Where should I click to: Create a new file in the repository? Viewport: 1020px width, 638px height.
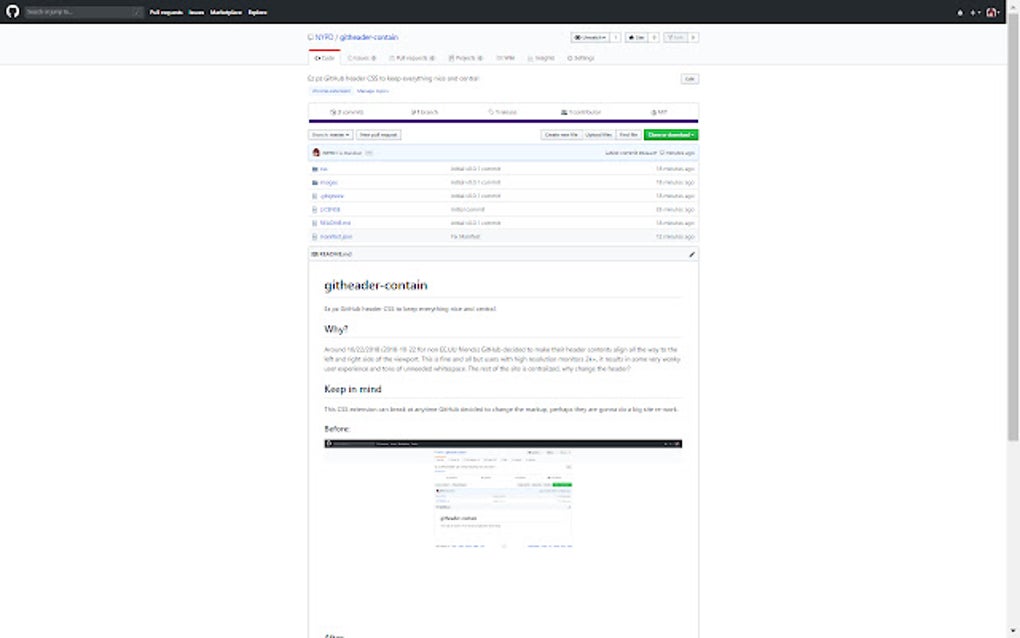(562, 134)
